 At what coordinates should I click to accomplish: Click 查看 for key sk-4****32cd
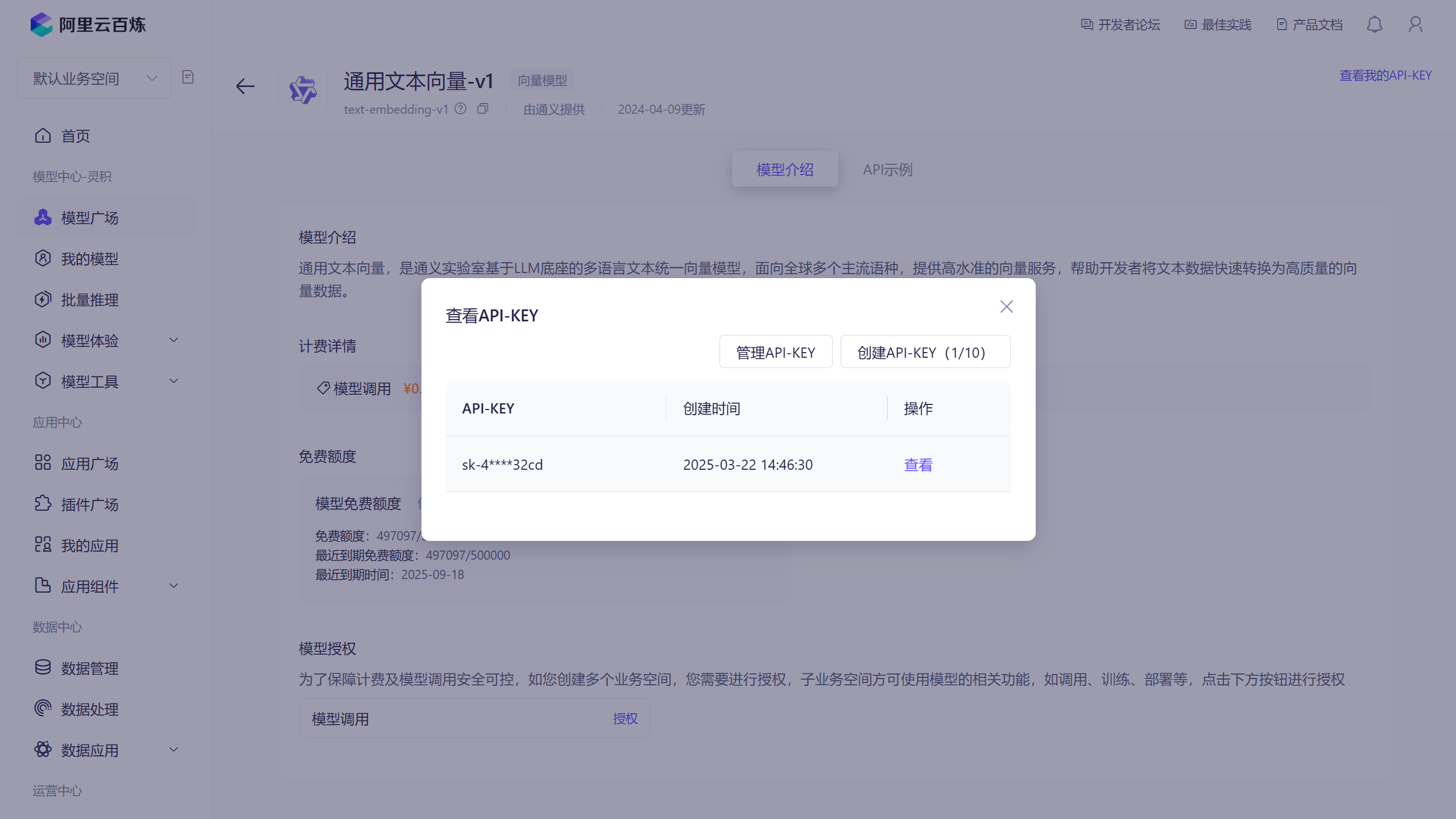coord(919,465)
